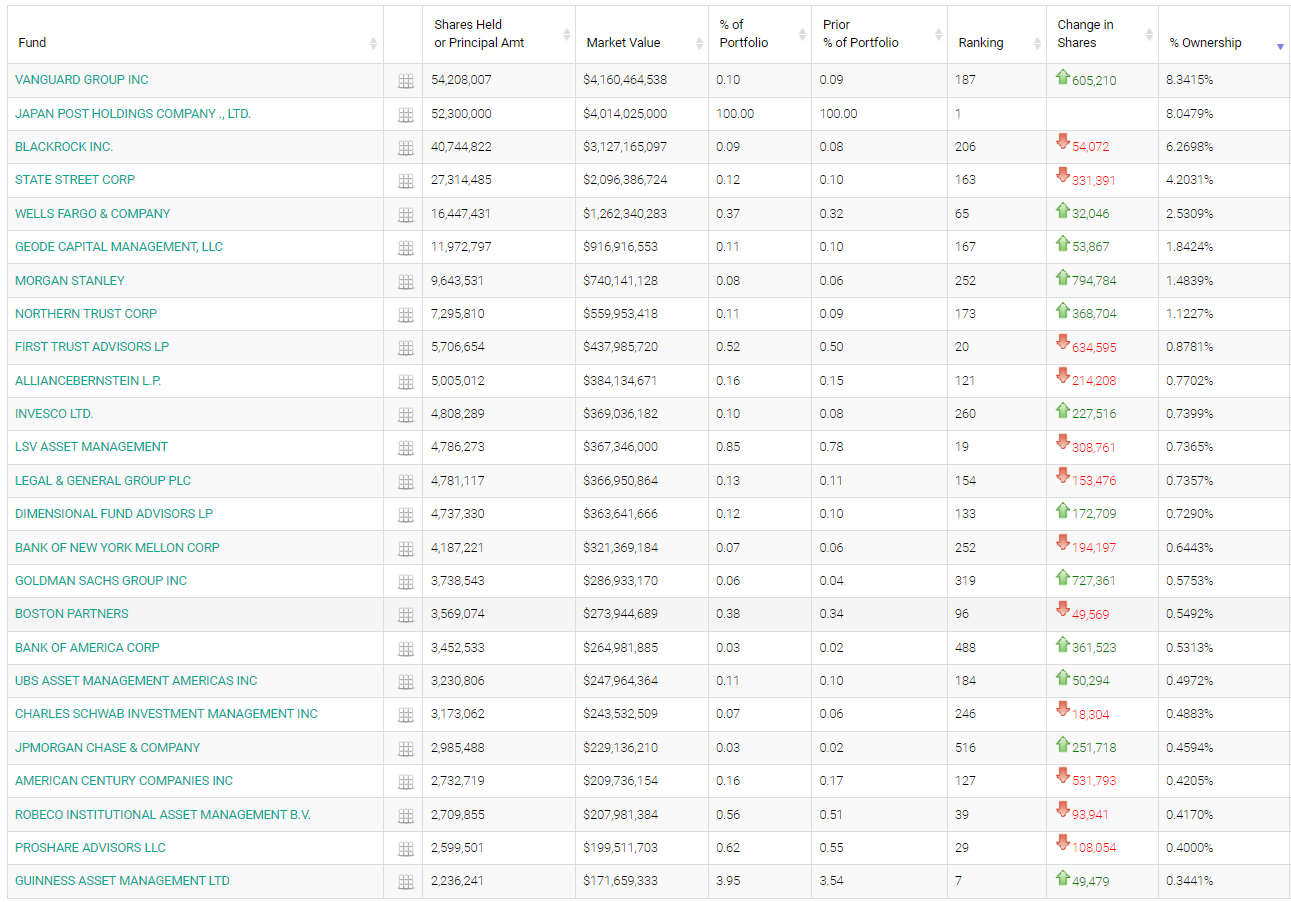Select shares held value 40,744,822
Screen dimensions: 1291x902
pyautogui.click(x=461, y=147)
